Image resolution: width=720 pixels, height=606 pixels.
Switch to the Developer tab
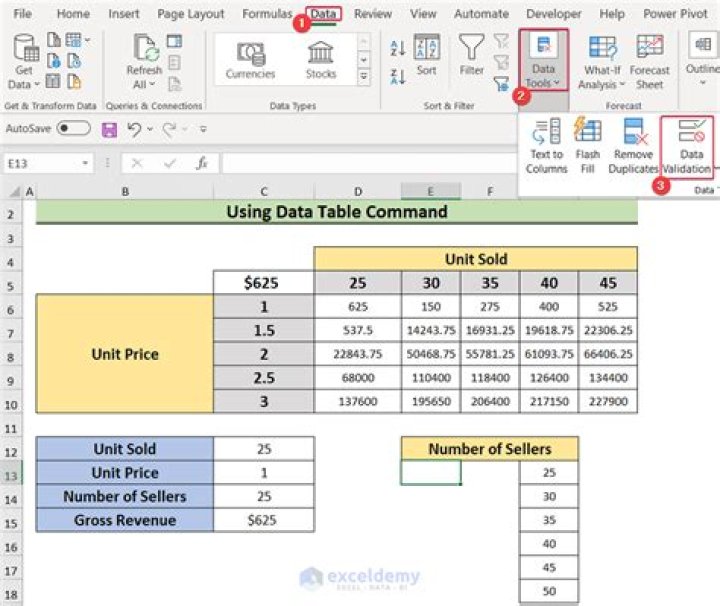click(x=554, y=14)
